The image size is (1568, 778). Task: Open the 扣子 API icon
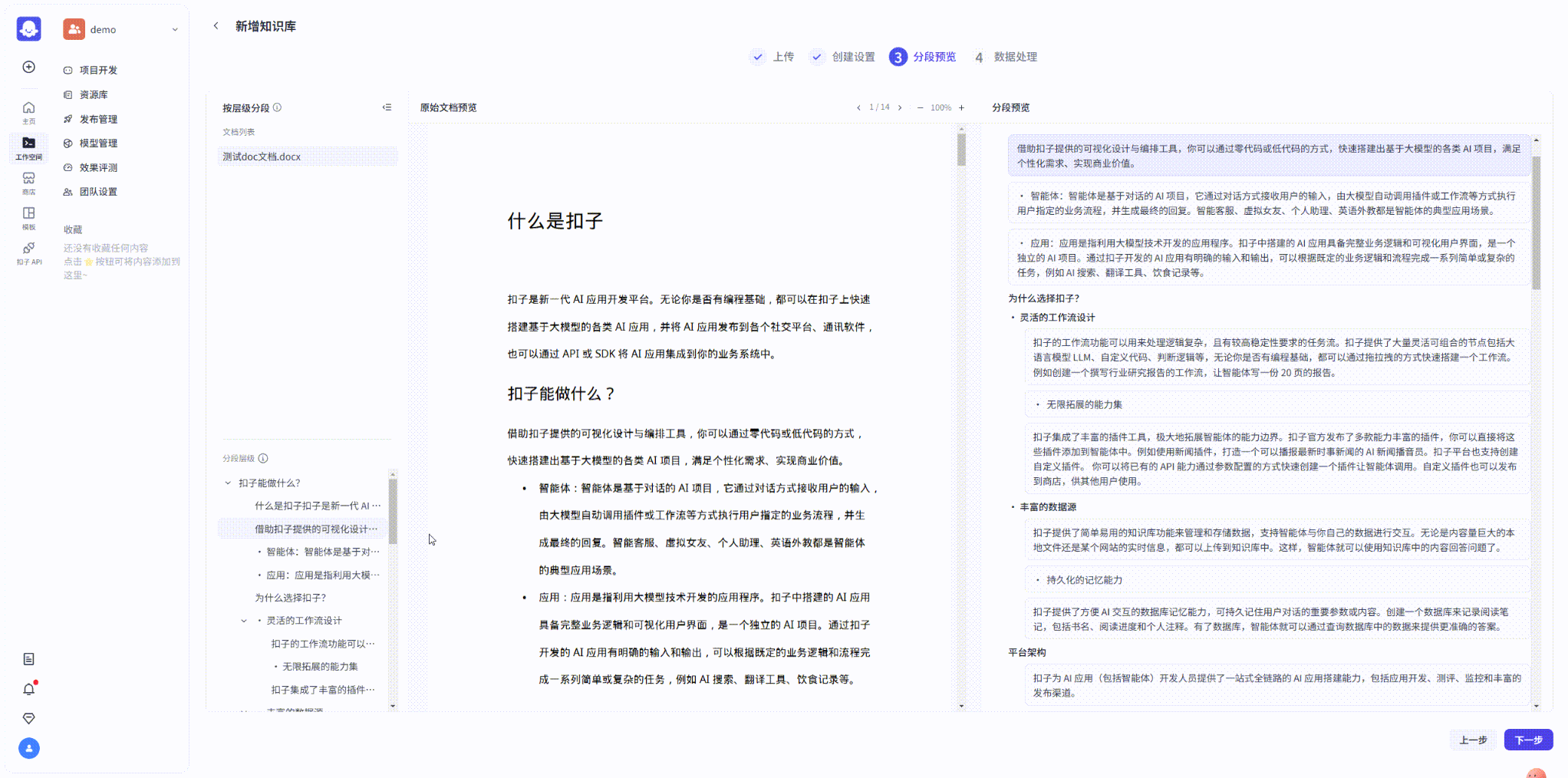tap(28, 252)
